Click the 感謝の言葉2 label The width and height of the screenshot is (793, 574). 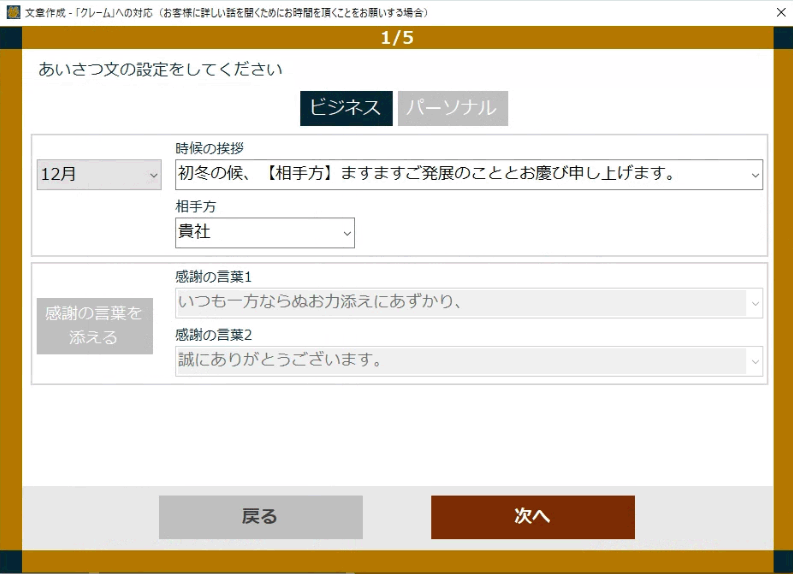pyautogui.click(x=213, y=335)
